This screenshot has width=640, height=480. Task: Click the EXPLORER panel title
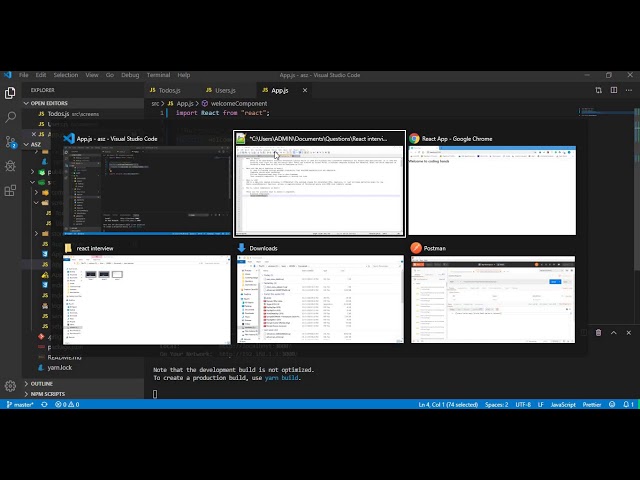42,90
